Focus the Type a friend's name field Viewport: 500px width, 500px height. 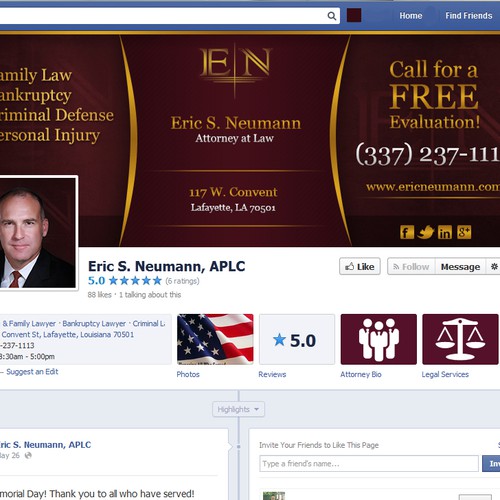pos(369,464)
